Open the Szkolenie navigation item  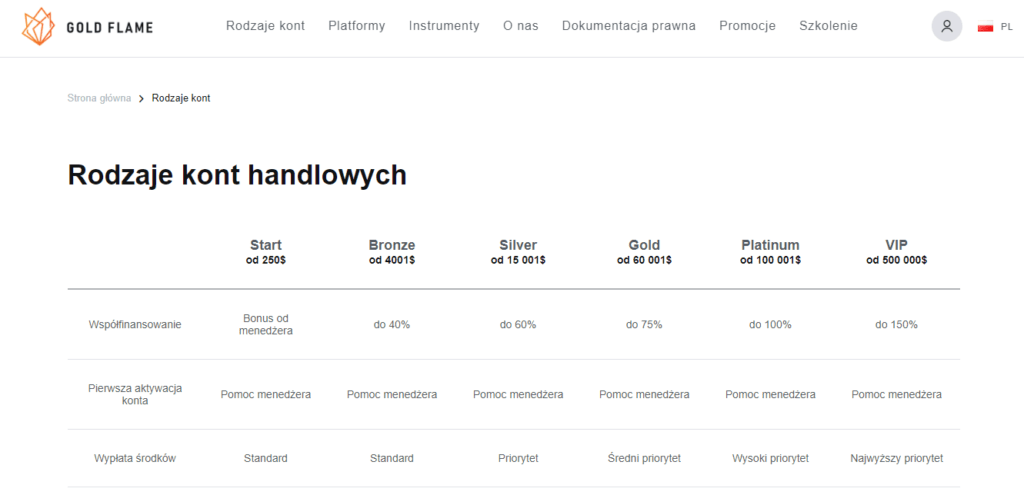pyautogui.click(x=828, y=26)
